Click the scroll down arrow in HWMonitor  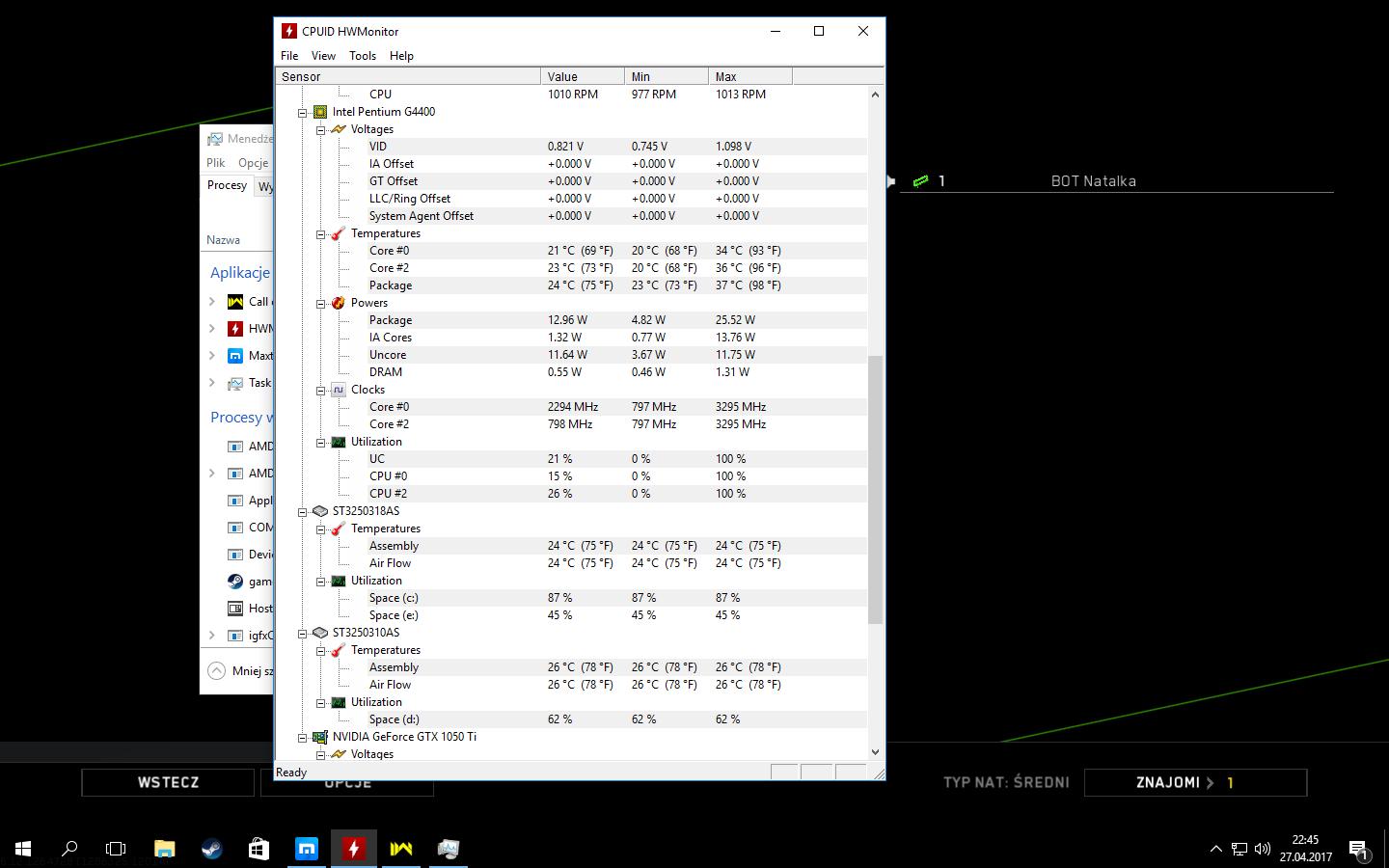tap(875, 752)
